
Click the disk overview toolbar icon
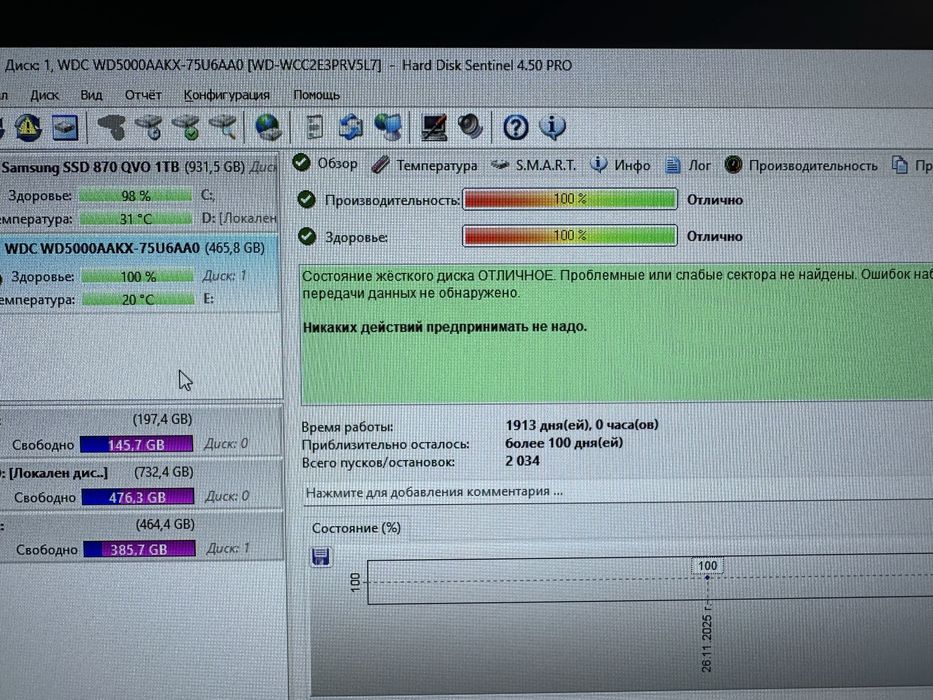64,127
